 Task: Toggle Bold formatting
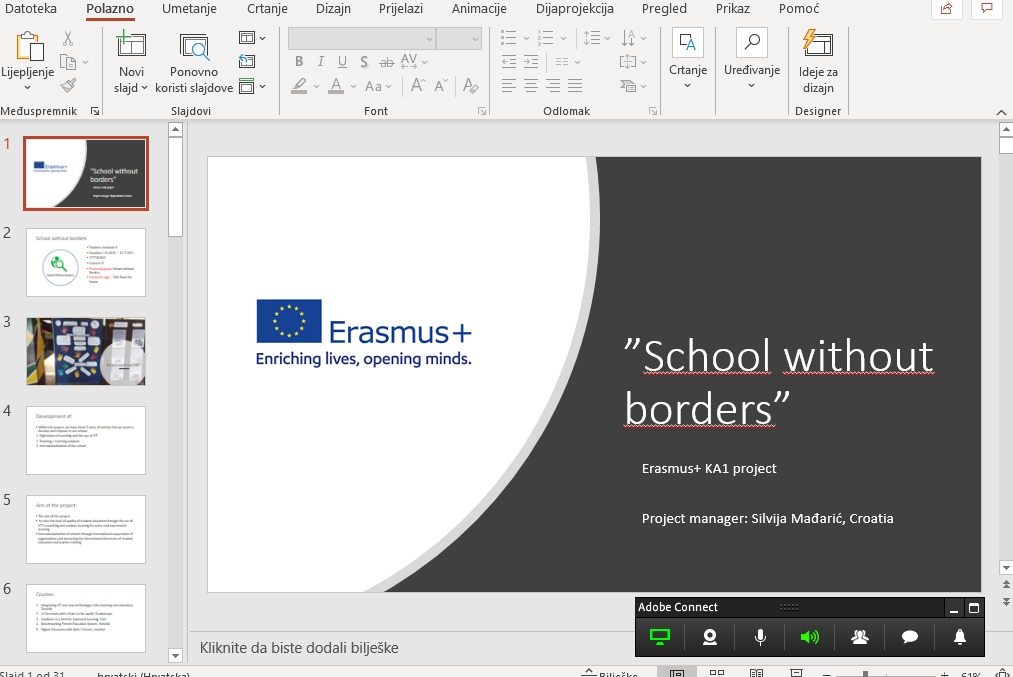tap(299, 61)
